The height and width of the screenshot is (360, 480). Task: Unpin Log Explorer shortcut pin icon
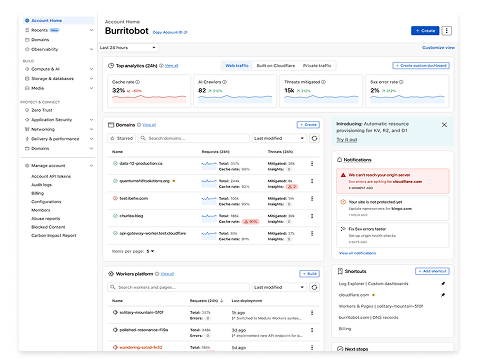tap(443, 284)
